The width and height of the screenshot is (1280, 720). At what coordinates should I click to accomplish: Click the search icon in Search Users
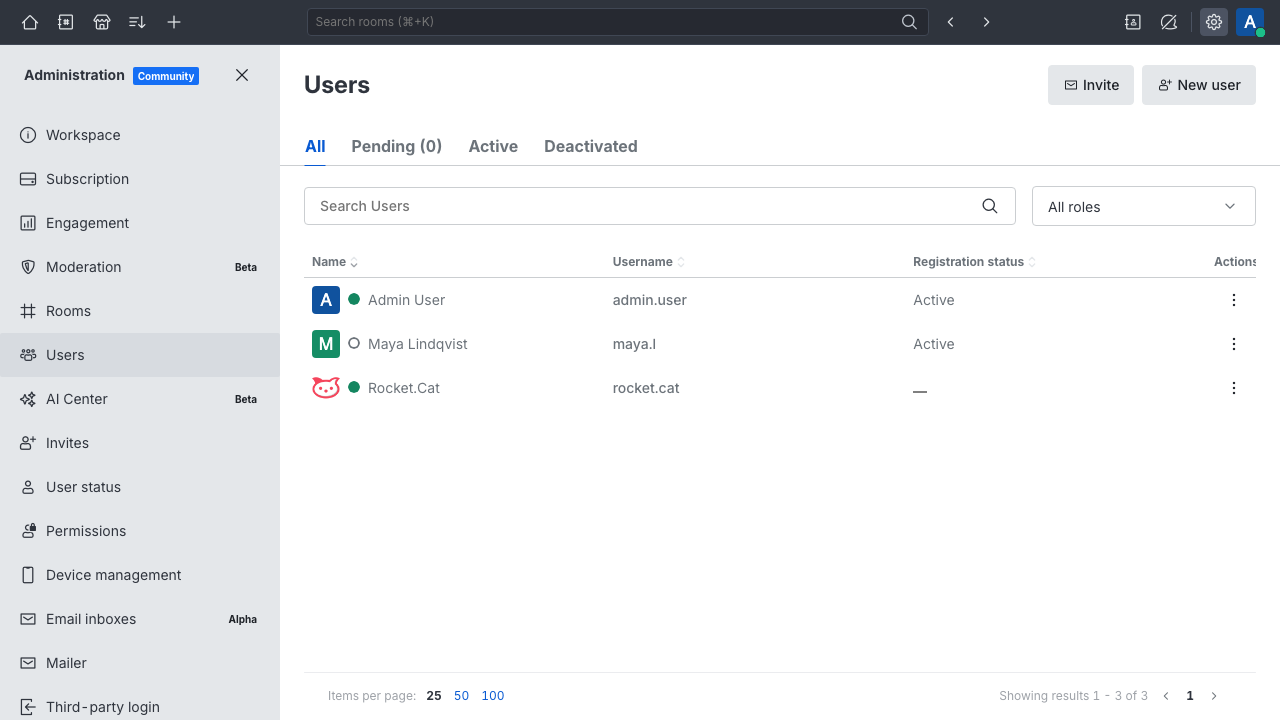pyautogui.click(x=990, y=206)
